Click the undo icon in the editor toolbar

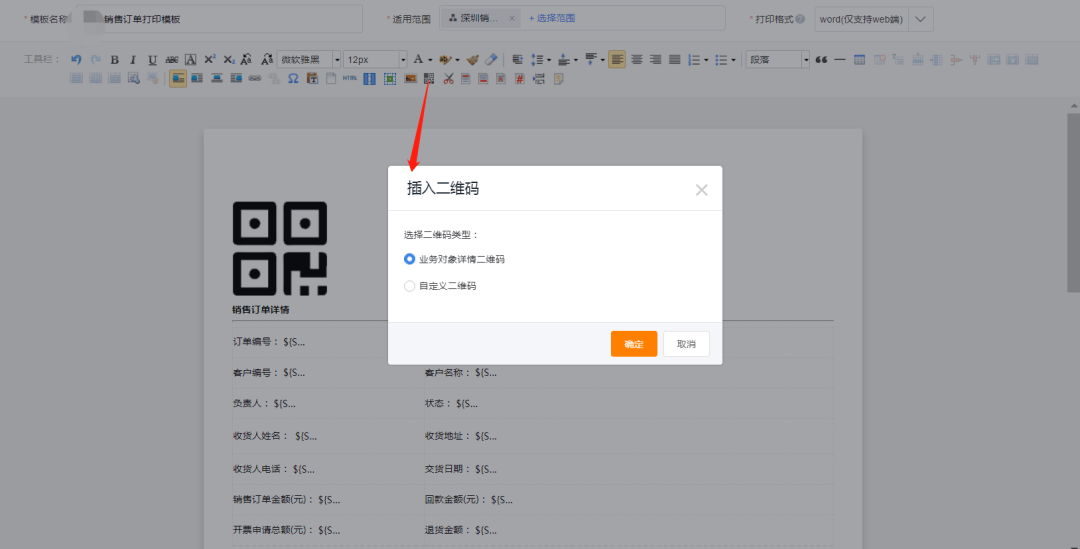(x=76, y=60)
